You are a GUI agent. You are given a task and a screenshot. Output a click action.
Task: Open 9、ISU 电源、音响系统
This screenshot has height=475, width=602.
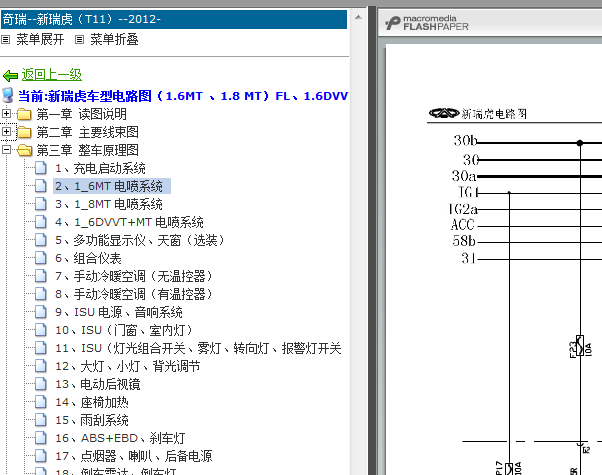(x=119, y=312)
